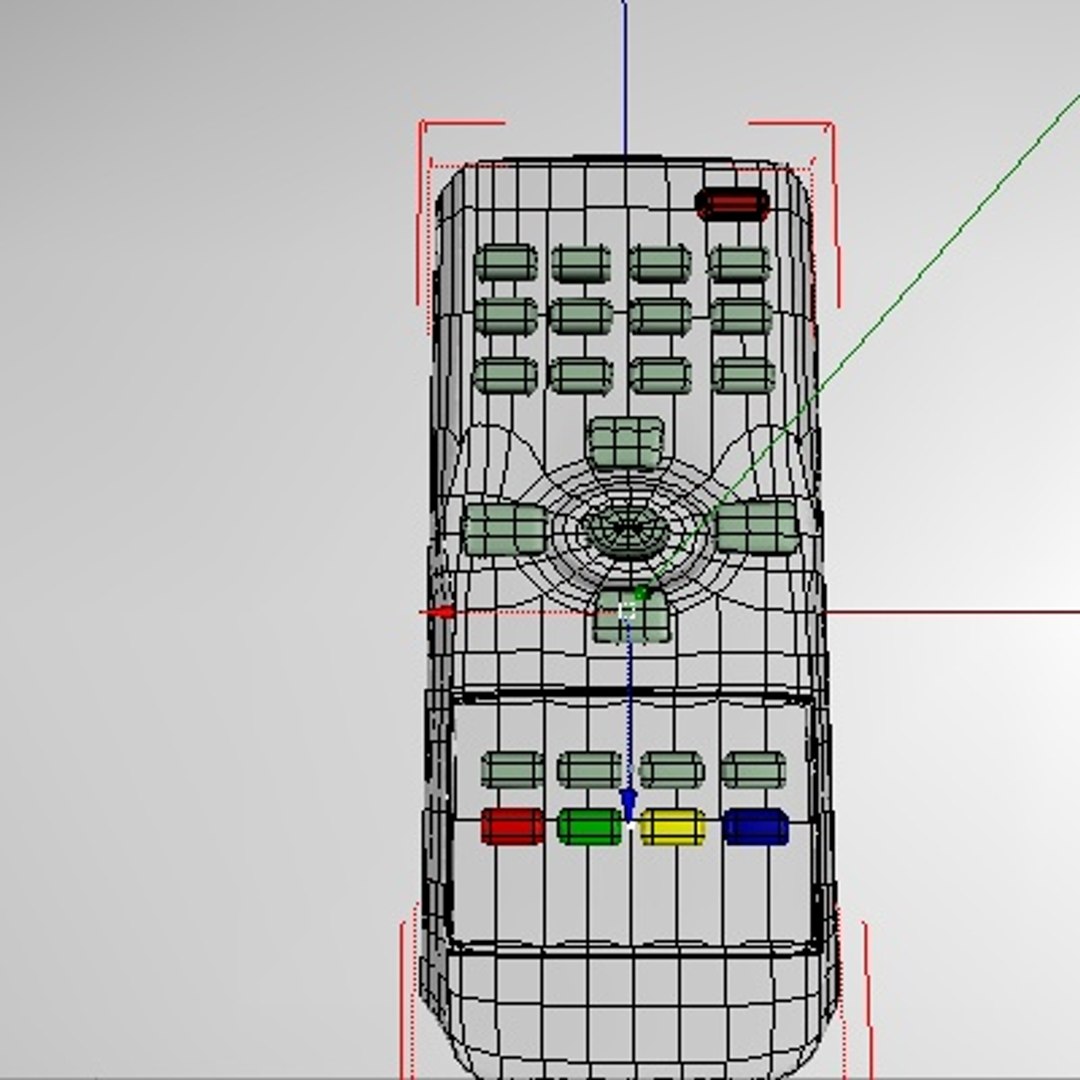Viewport: 1080px width, 1080px height.
Task: Click the green colored remote button
Action: 590,827
